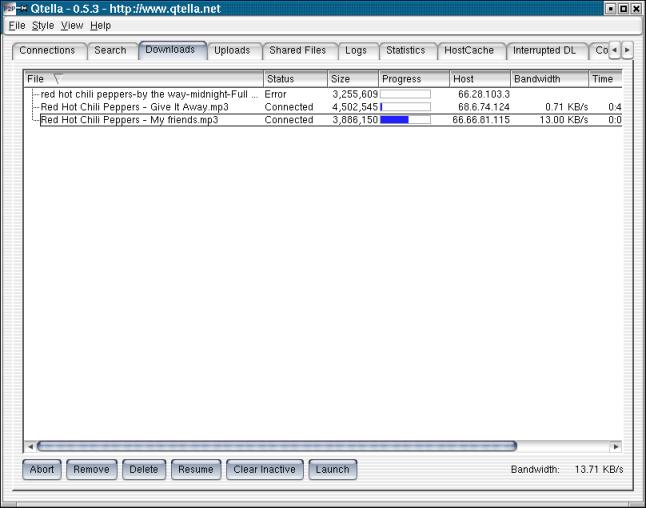Click the empty progress bar of errored download

(x=405, y=94)
